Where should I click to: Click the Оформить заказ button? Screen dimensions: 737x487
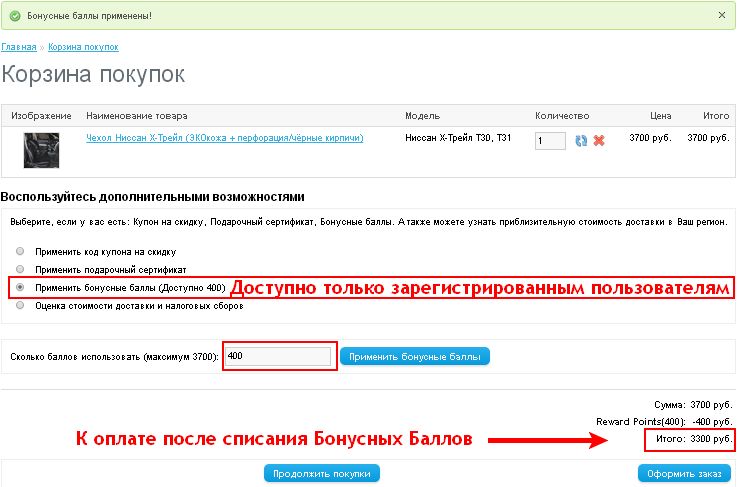click(684, 473)
